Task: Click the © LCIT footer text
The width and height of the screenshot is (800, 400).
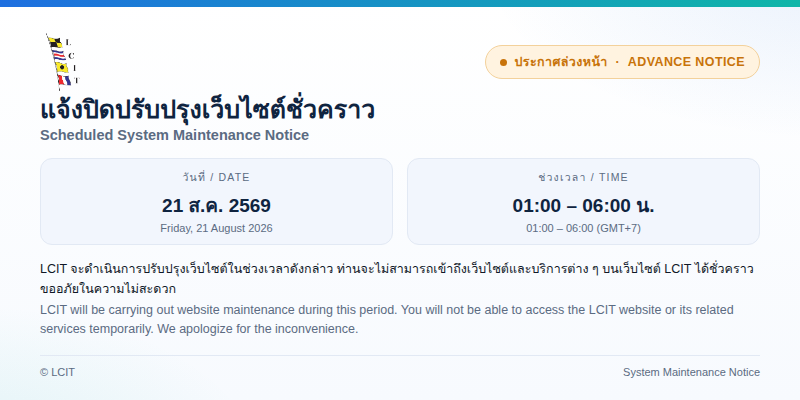Action: click(57, 372)
